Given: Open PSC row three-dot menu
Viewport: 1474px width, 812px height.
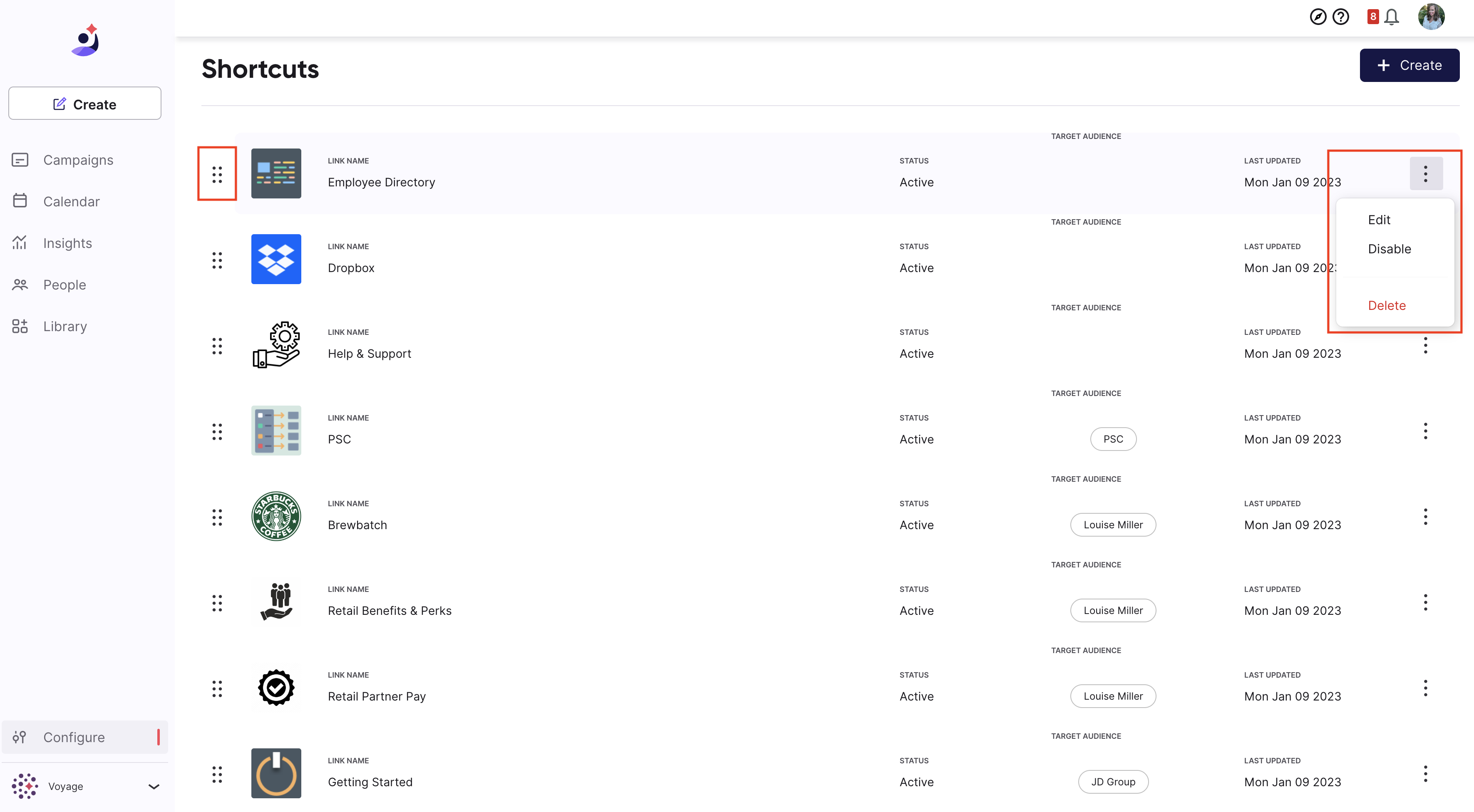Looking at the screenshot, I should [1425, 431].
